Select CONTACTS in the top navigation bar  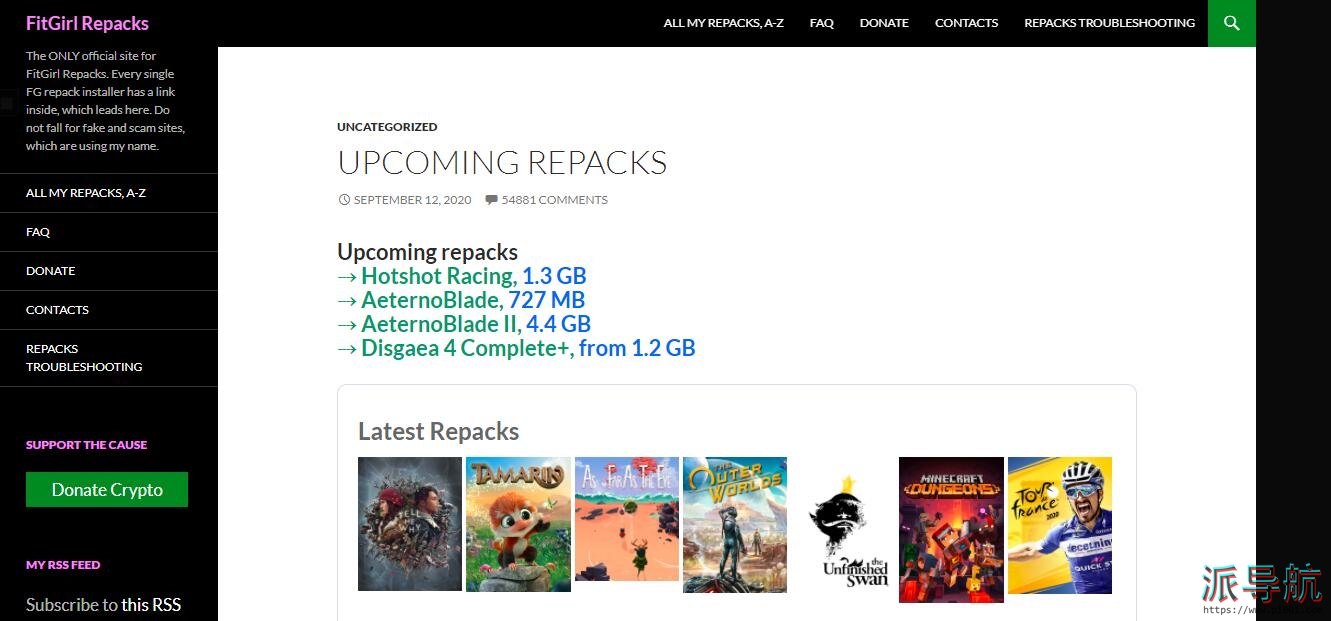point(966,23)
